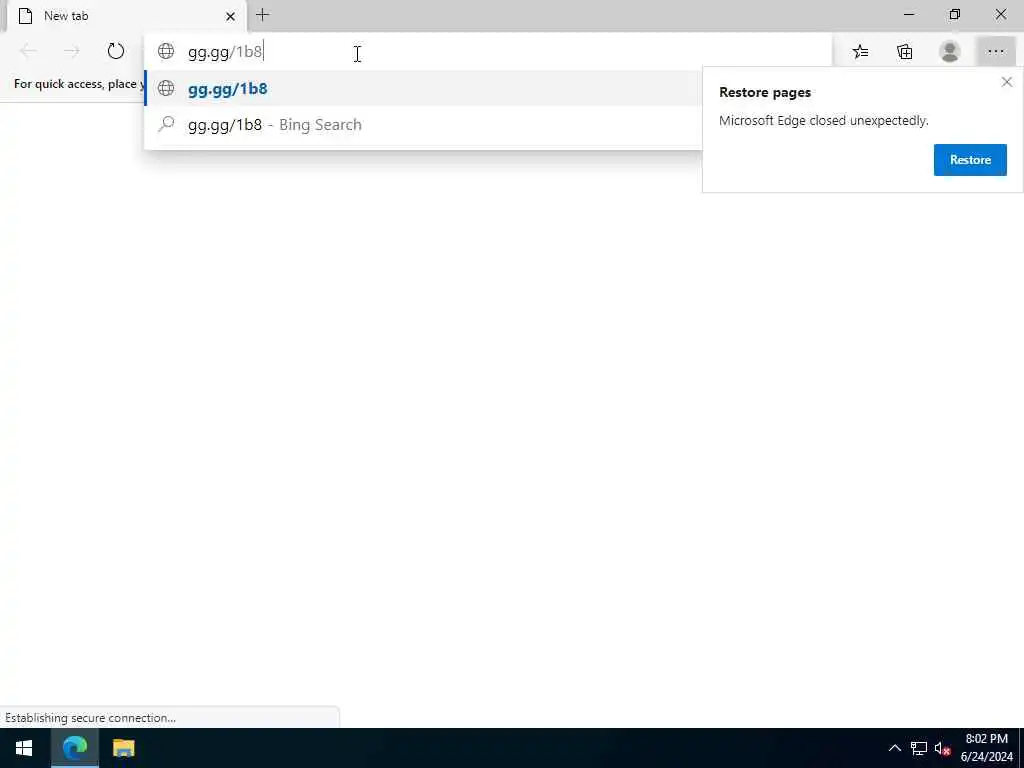Open Settings and more ellipsis menu
The height and width of the screenshot is (768, 1024).
995,52
